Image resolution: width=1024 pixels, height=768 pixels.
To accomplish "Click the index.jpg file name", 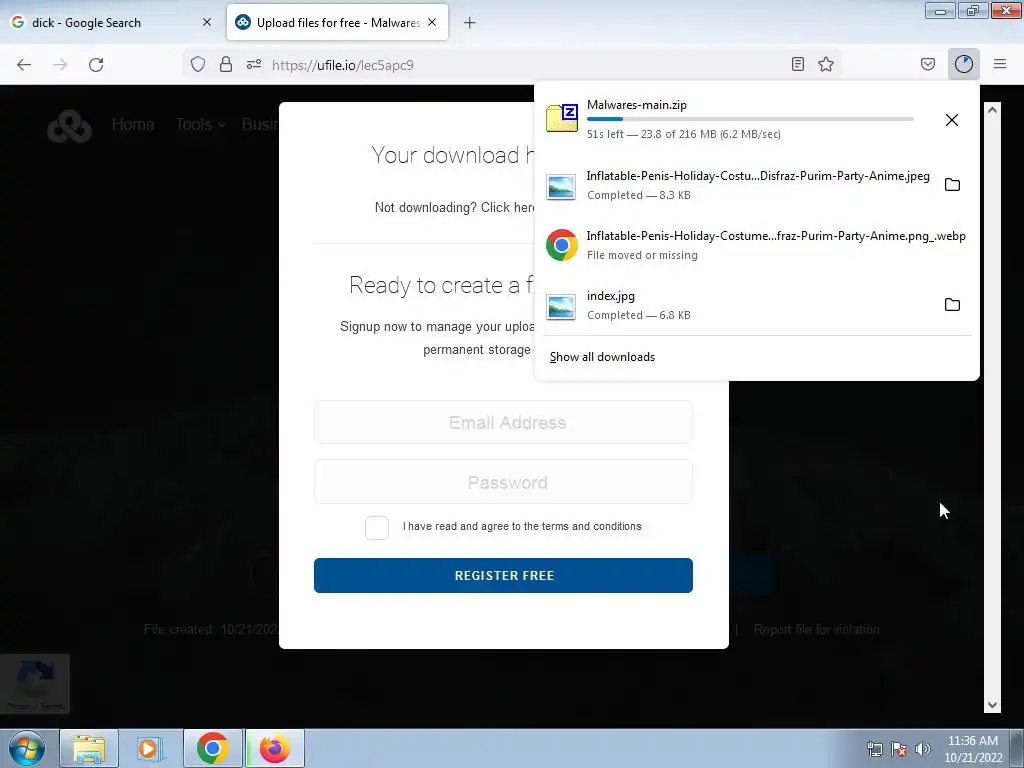I will point(611,296).
